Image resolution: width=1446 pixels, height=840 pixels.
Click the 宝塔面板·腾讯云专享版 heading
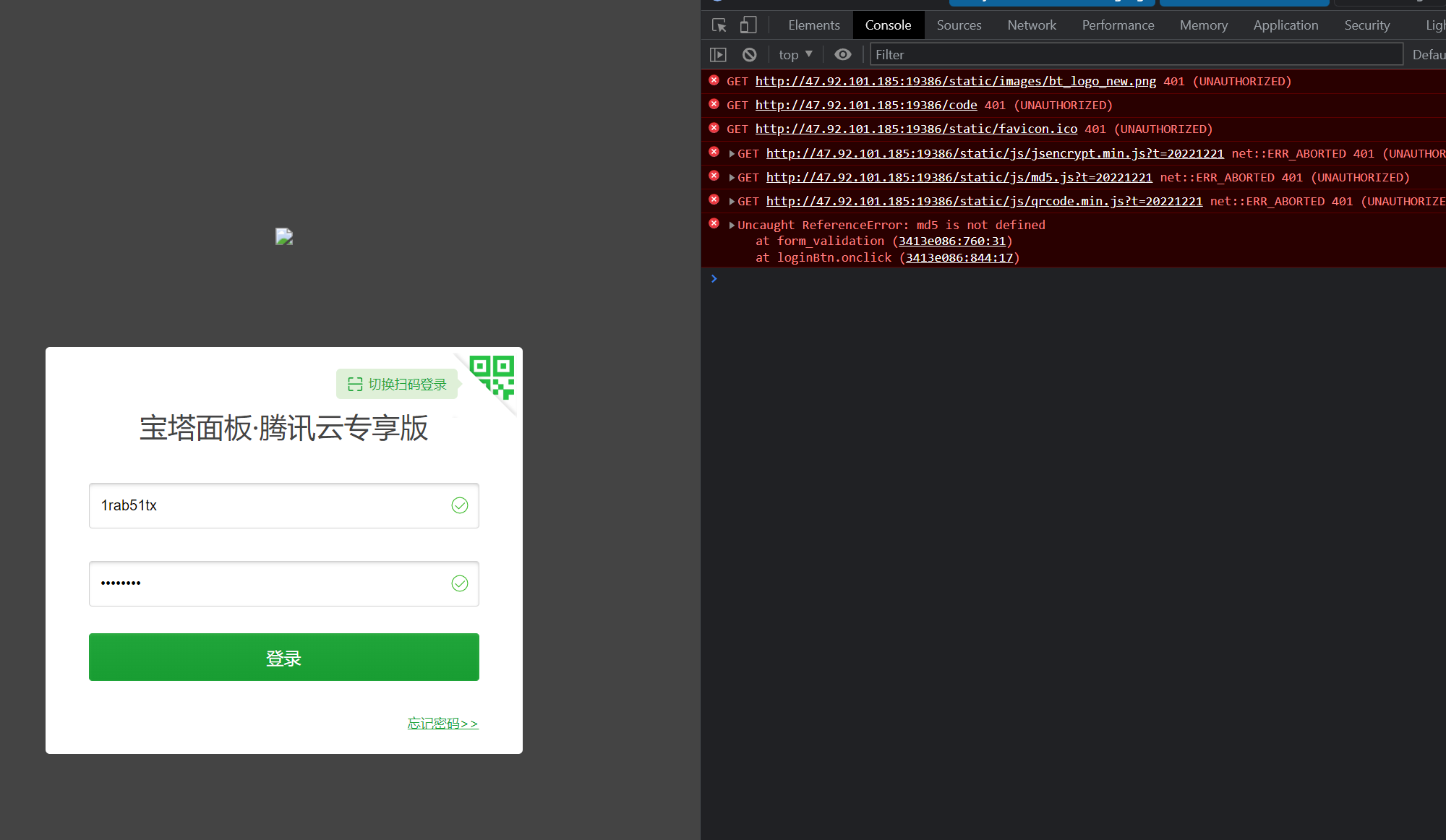pyautogui.click(x=283, y=428)
